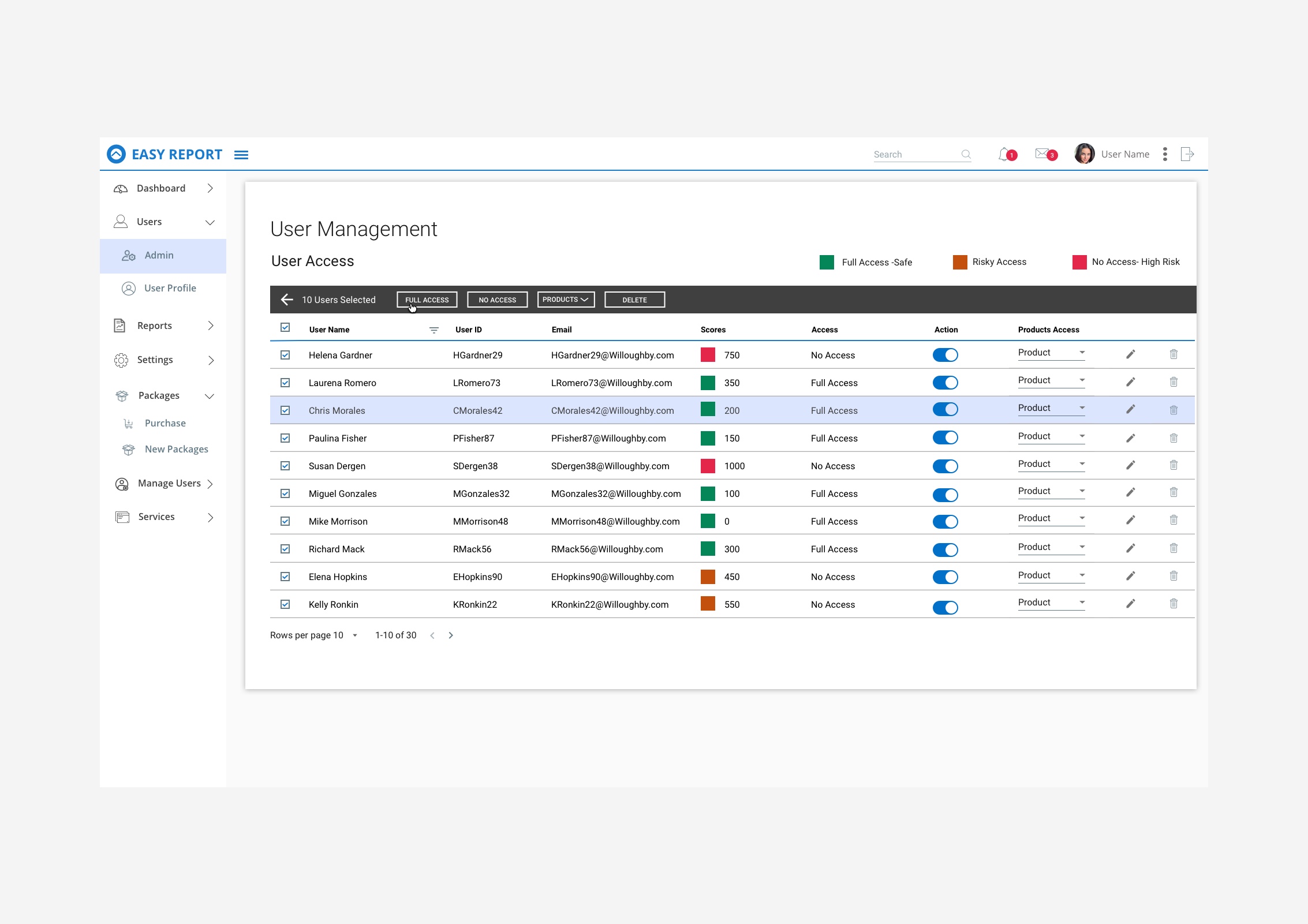The width and height of the screenshot is (1308, 924).
Task: Delete Richard Mack using the trash icon
Action: pyautogui.click(x=1174, y=548)
